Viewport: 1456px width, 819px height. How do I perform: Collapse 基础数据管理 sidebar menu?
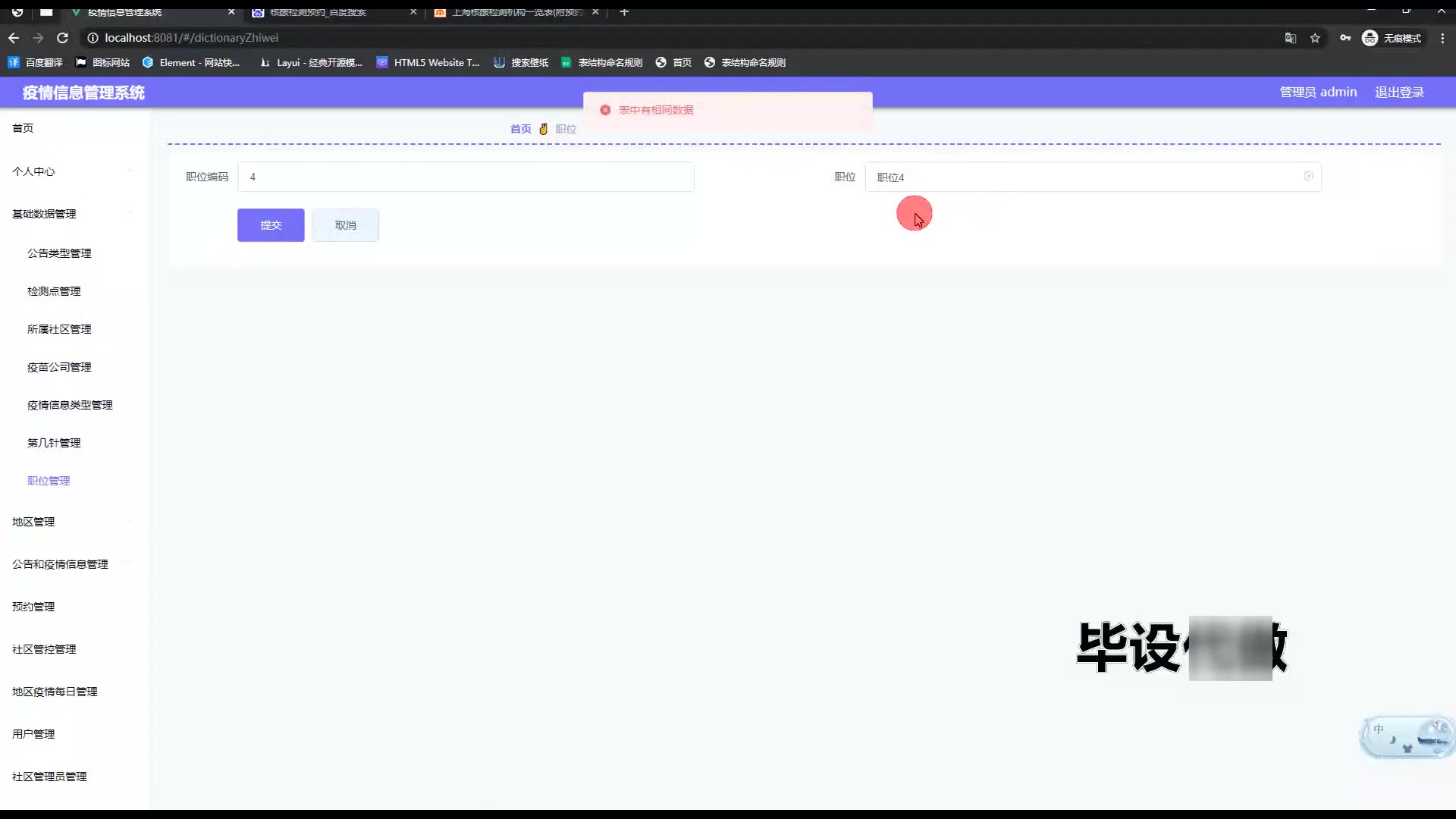click(x=74, y=214)
